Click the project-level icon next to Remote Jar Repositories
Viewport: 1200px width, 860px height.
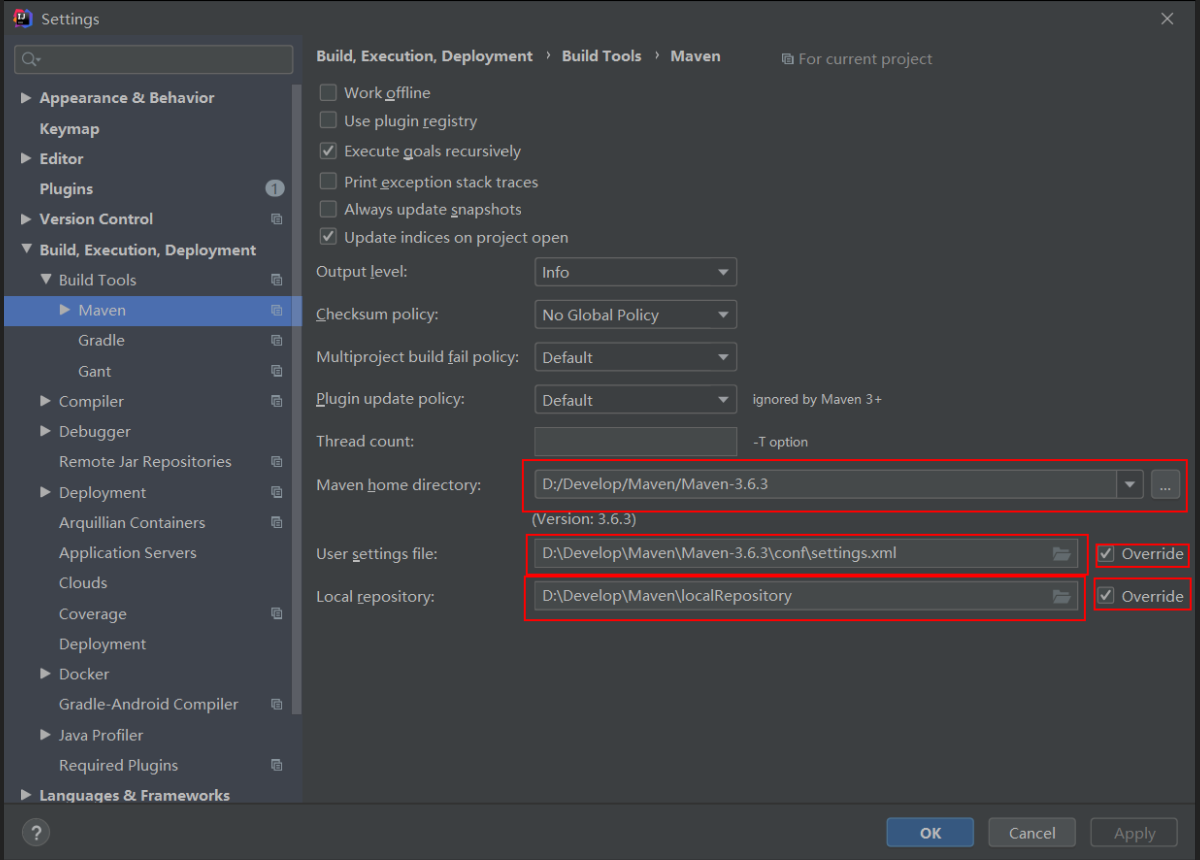click(277, 462)
